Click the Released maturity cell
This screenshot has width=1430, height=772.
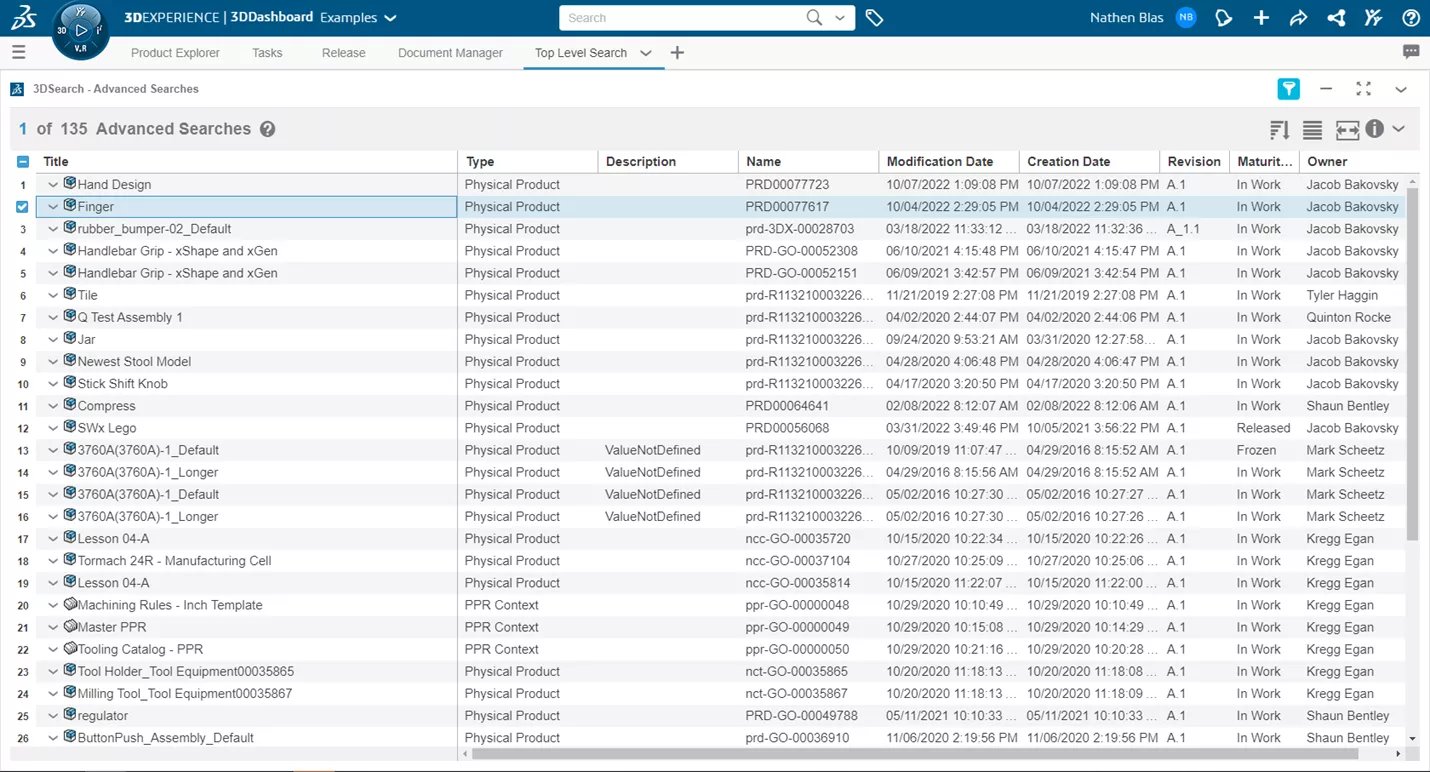tap(1263, 428)
